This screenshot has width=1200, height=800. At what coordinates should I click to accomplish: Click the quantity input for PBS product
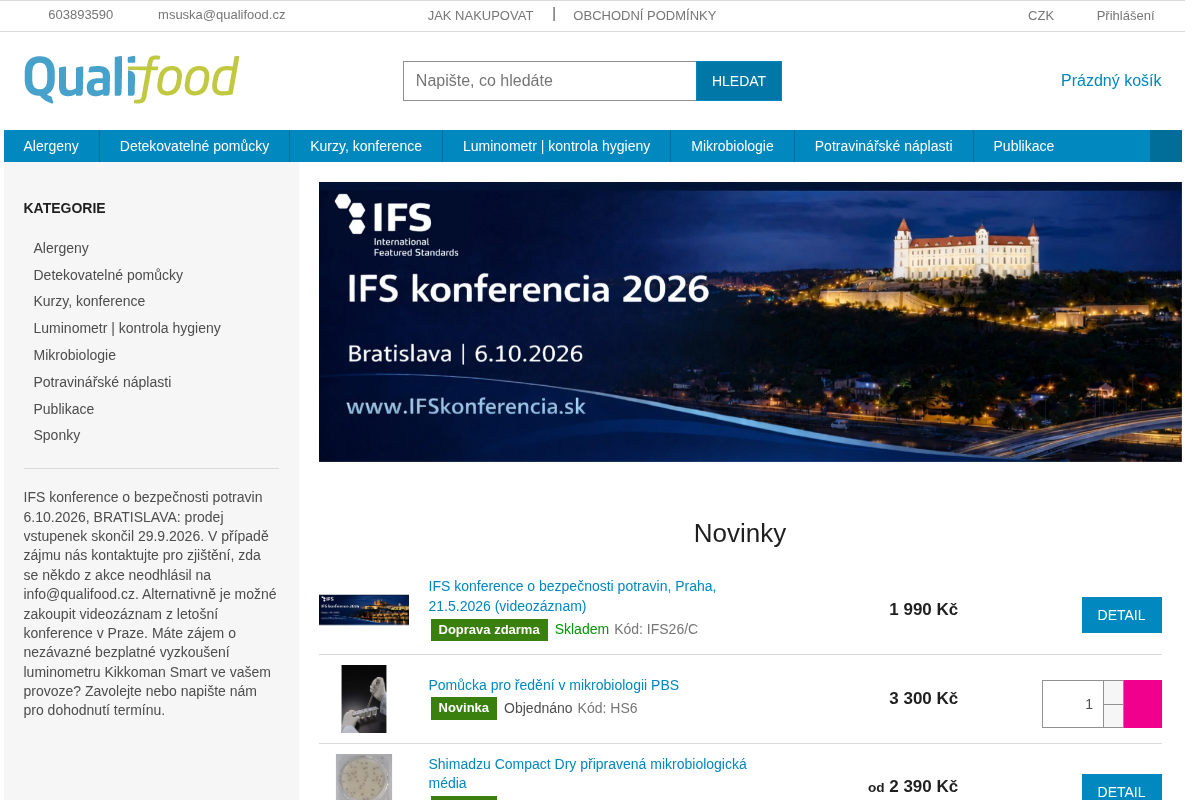pos(1073,704)
